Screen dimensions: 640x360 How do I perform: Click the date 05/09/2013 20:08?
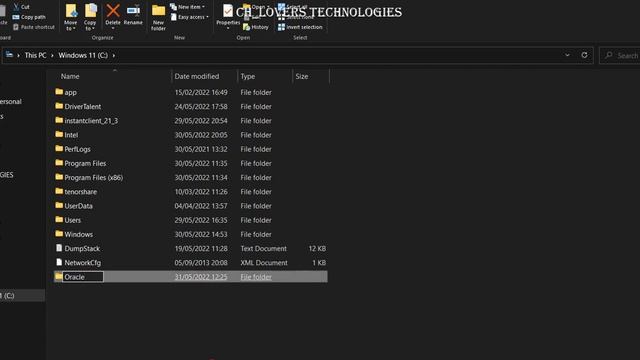coord(201,262)
